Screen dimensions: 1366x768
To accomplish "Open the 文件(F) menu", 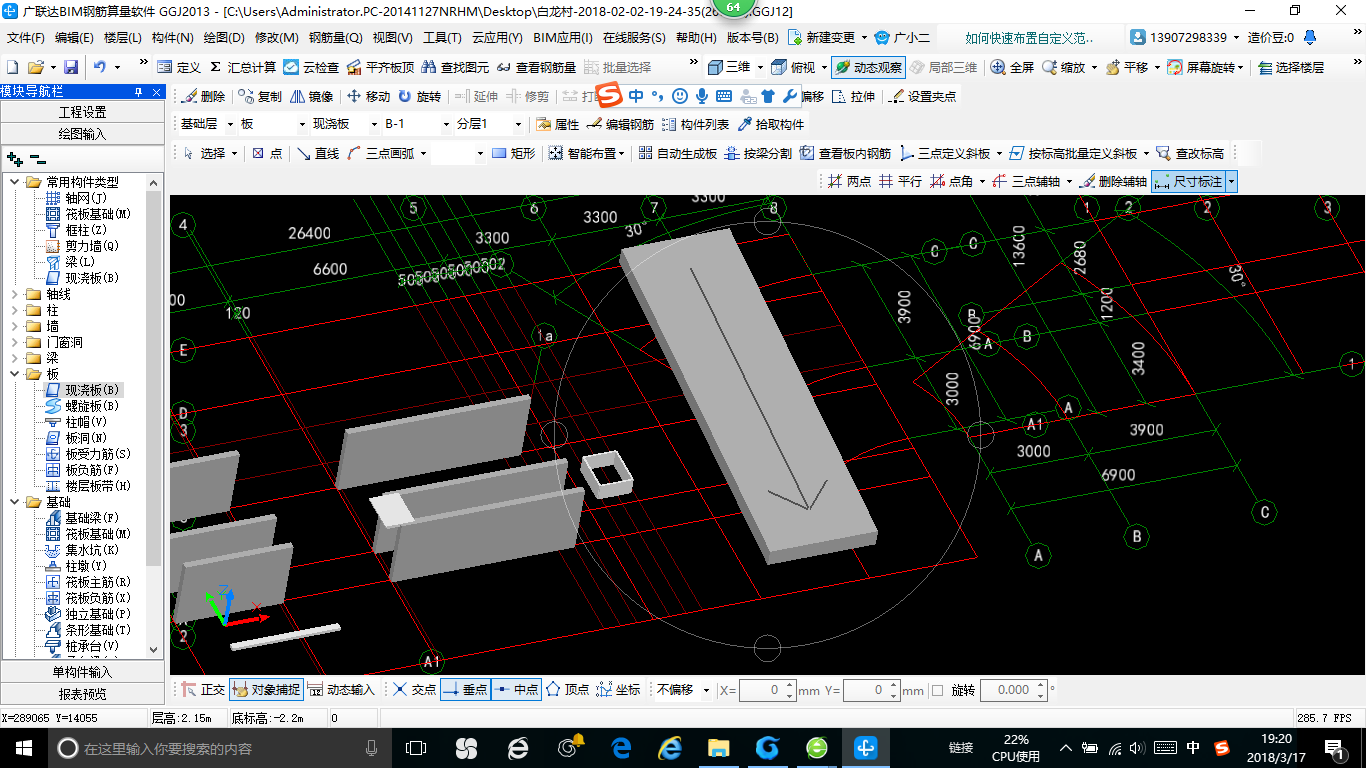I will point(26,38).
